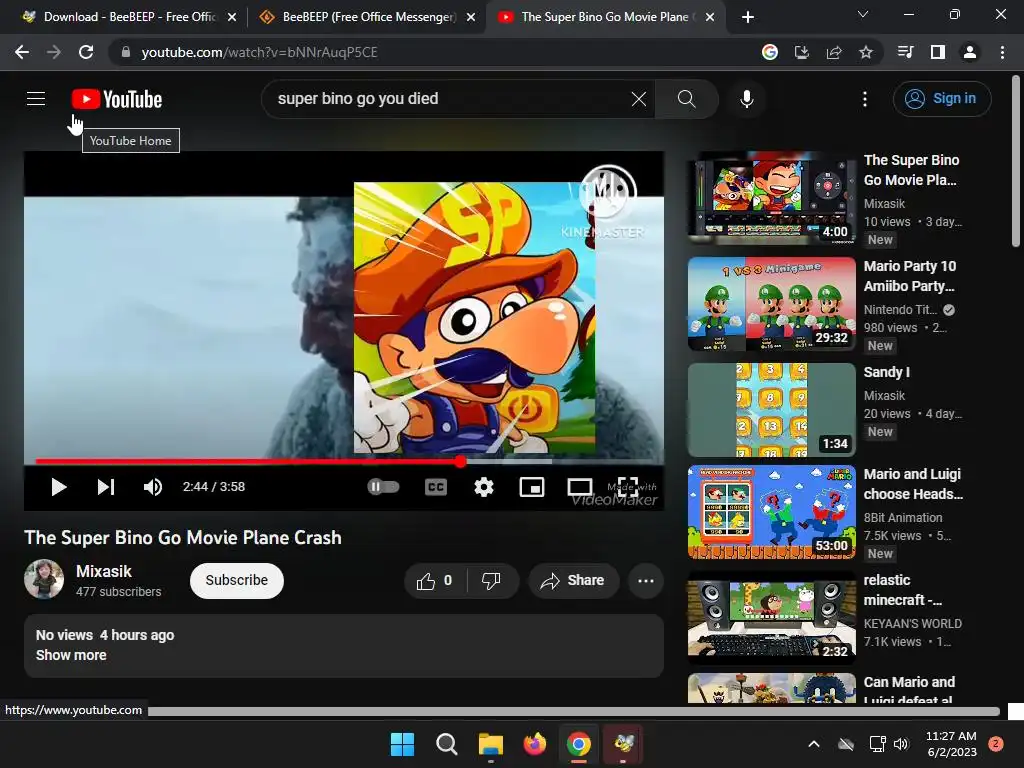Screen dimensions: 1024x768
Task: Sign in to YouTube
Action: (x=942, y=99)
